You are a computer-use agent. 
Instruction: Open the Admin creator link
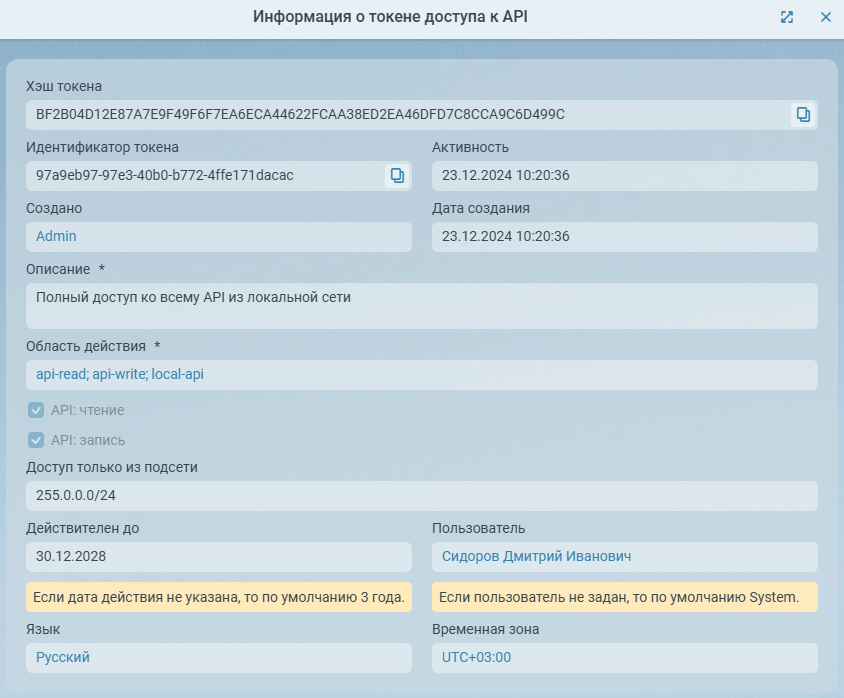[56, 237]
